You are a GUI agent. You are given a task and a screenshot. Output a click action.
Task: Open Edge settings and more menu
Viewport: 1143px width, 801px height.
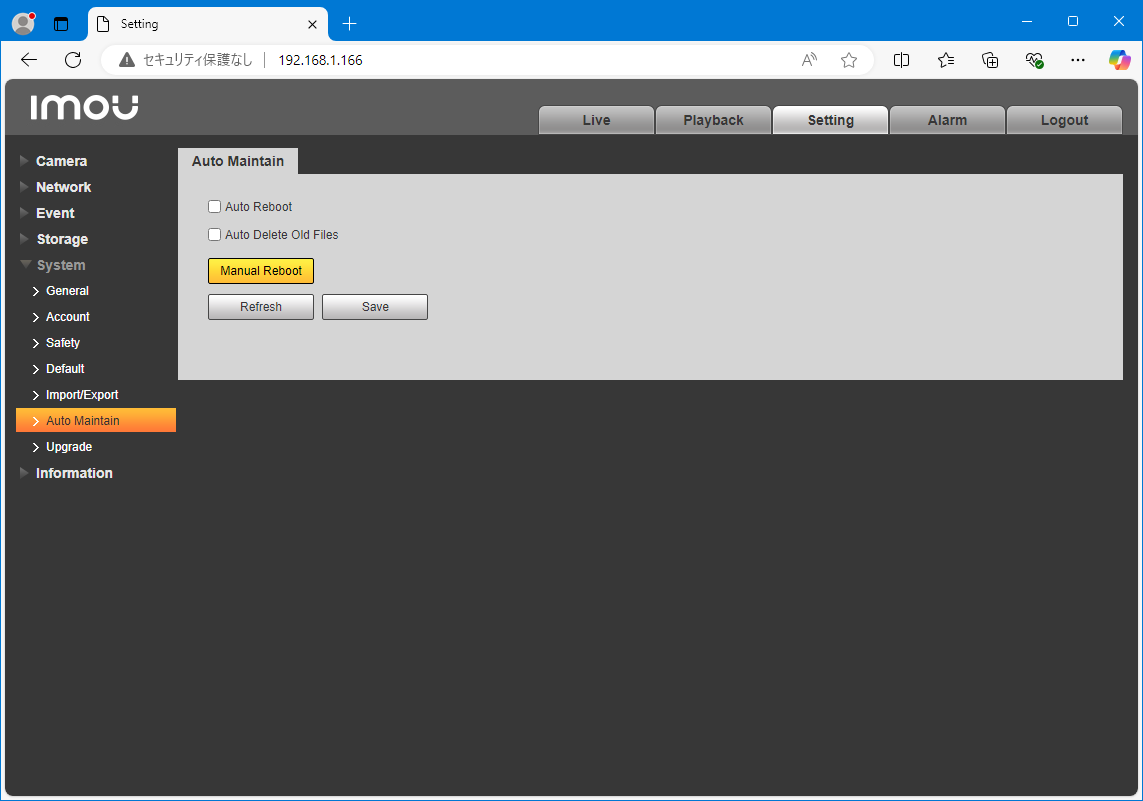1077,60
